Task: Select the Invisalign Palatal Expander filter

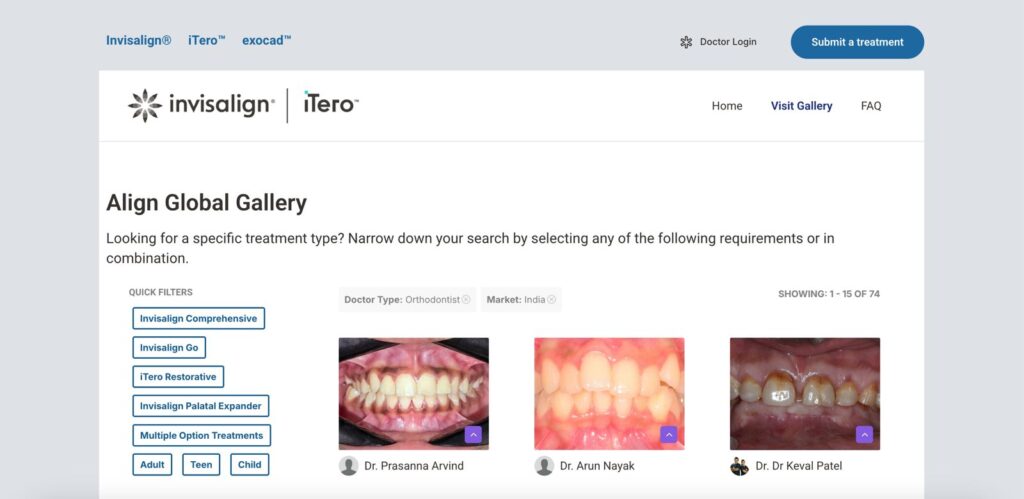Action: [x=200, y=406]
